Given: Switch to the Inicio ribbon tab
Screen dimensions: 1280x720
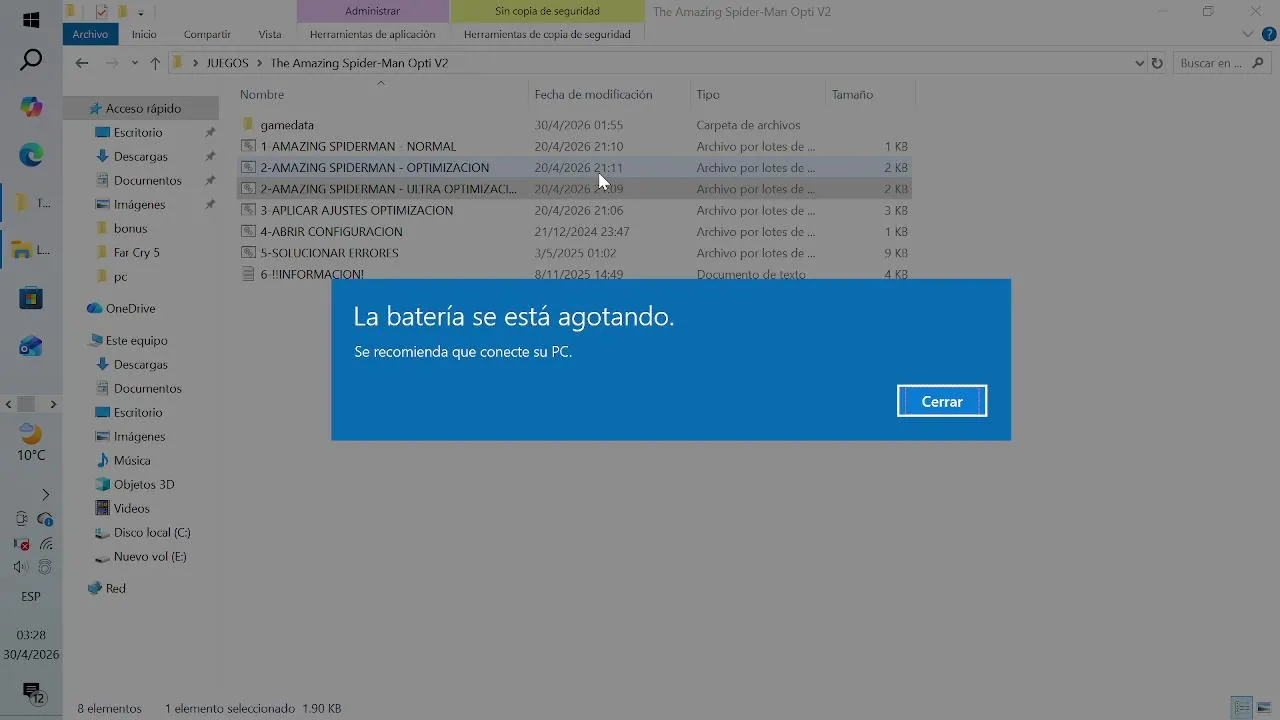Looking at the screenshot, I should point(144,34).
